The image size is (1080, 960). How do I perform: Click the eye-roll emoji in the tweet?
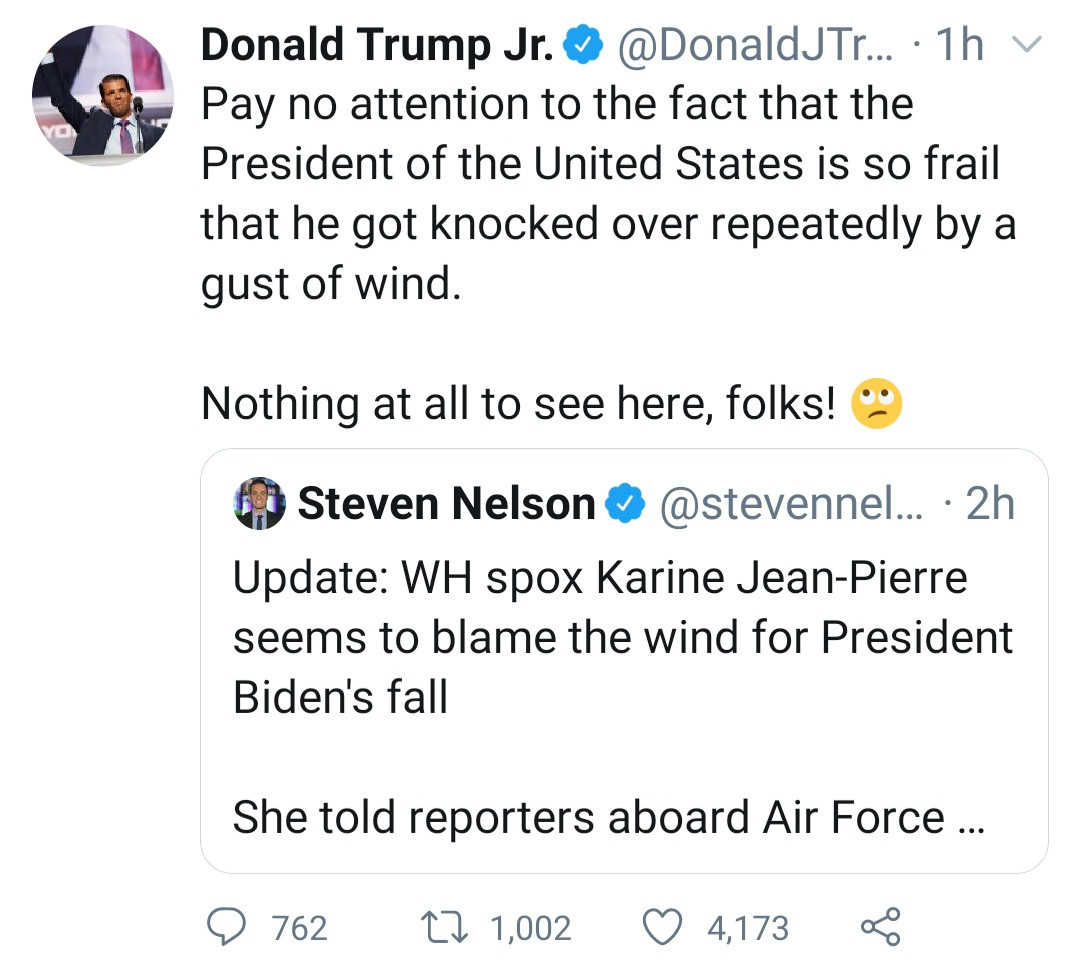tap(876, 406)
